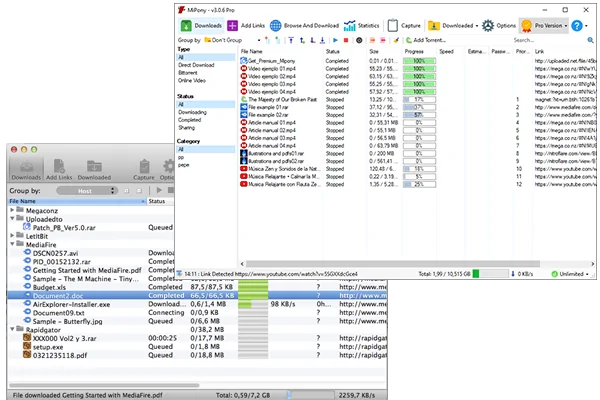Open the Pro Version dropdown
This screenshot has height=400, width=600.
point(546,25)
